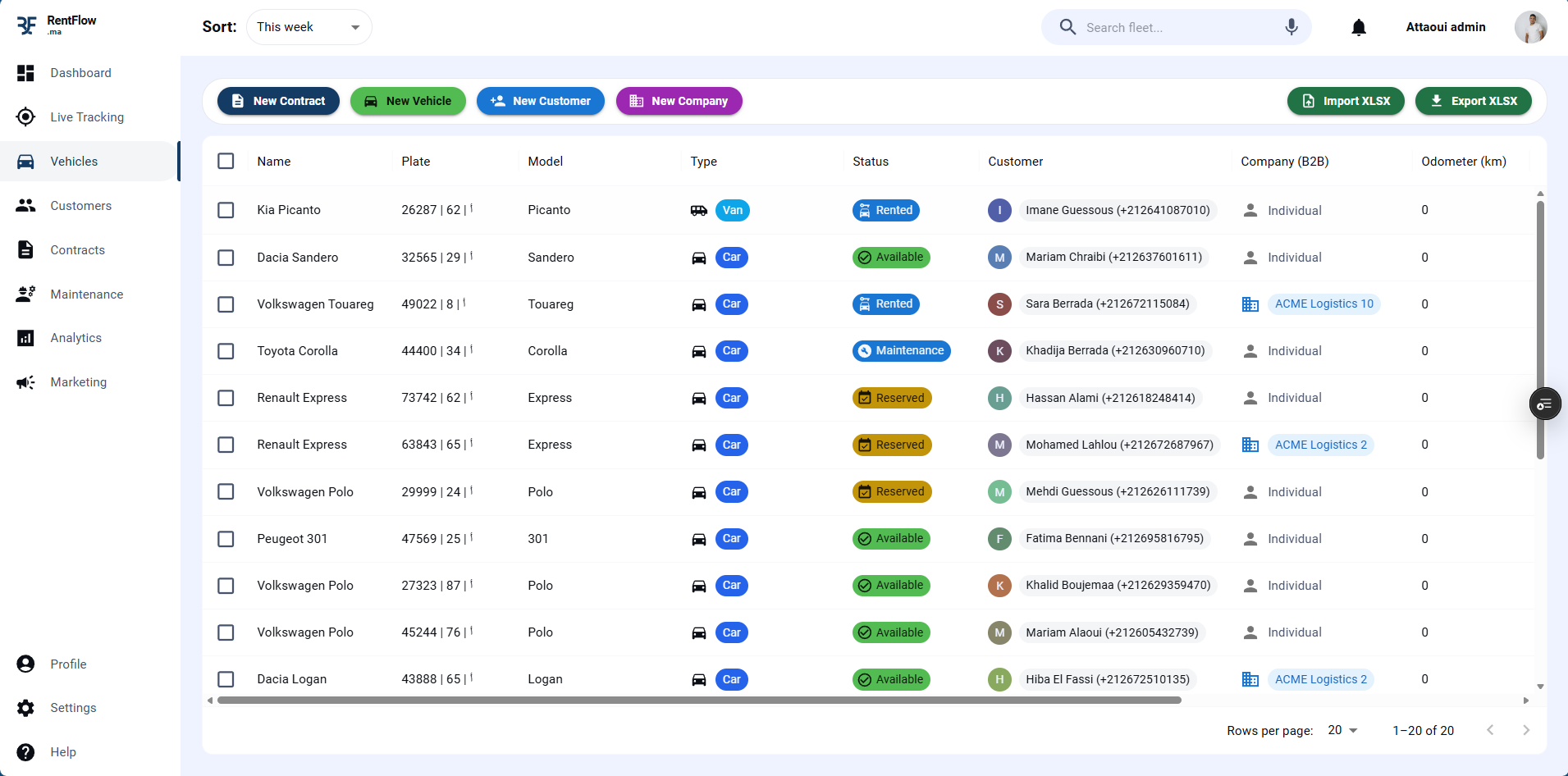1568x776 pixels.
Task: Add a New Customer
Action: pyautogui.click(x=541, y=101)
